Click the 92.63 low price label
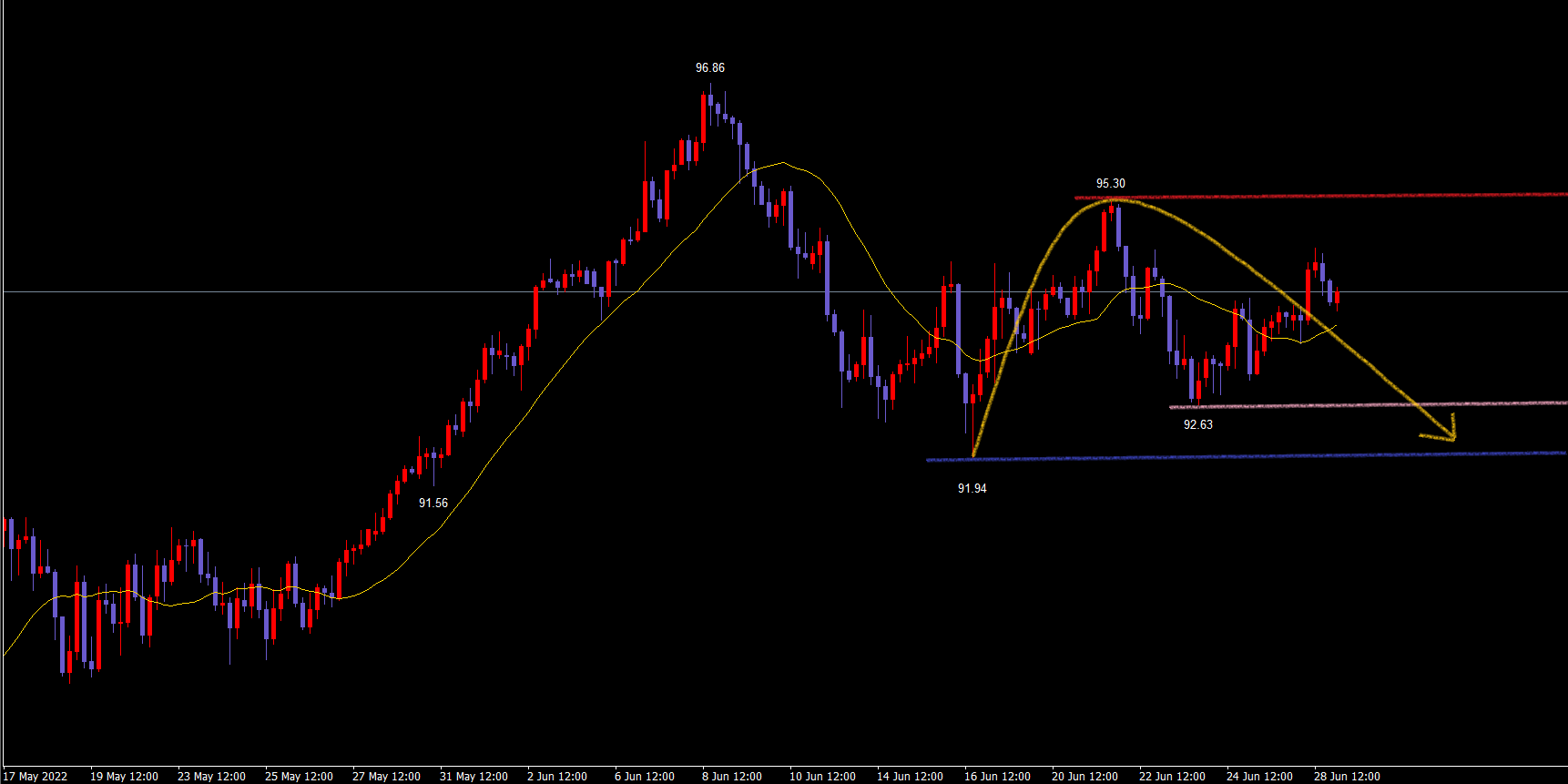This screenshot has width=1568, height=784. click(1197, 425)
